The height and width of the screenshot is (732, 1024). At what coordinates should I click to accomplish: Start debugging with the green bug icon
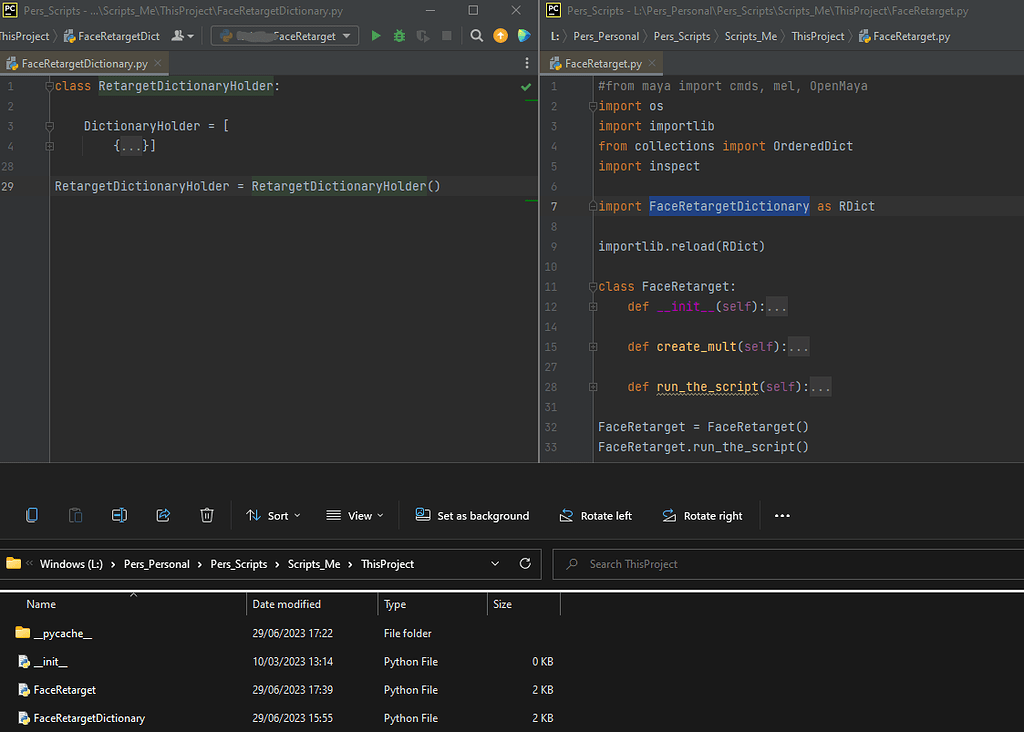click(x=399, y=36)
